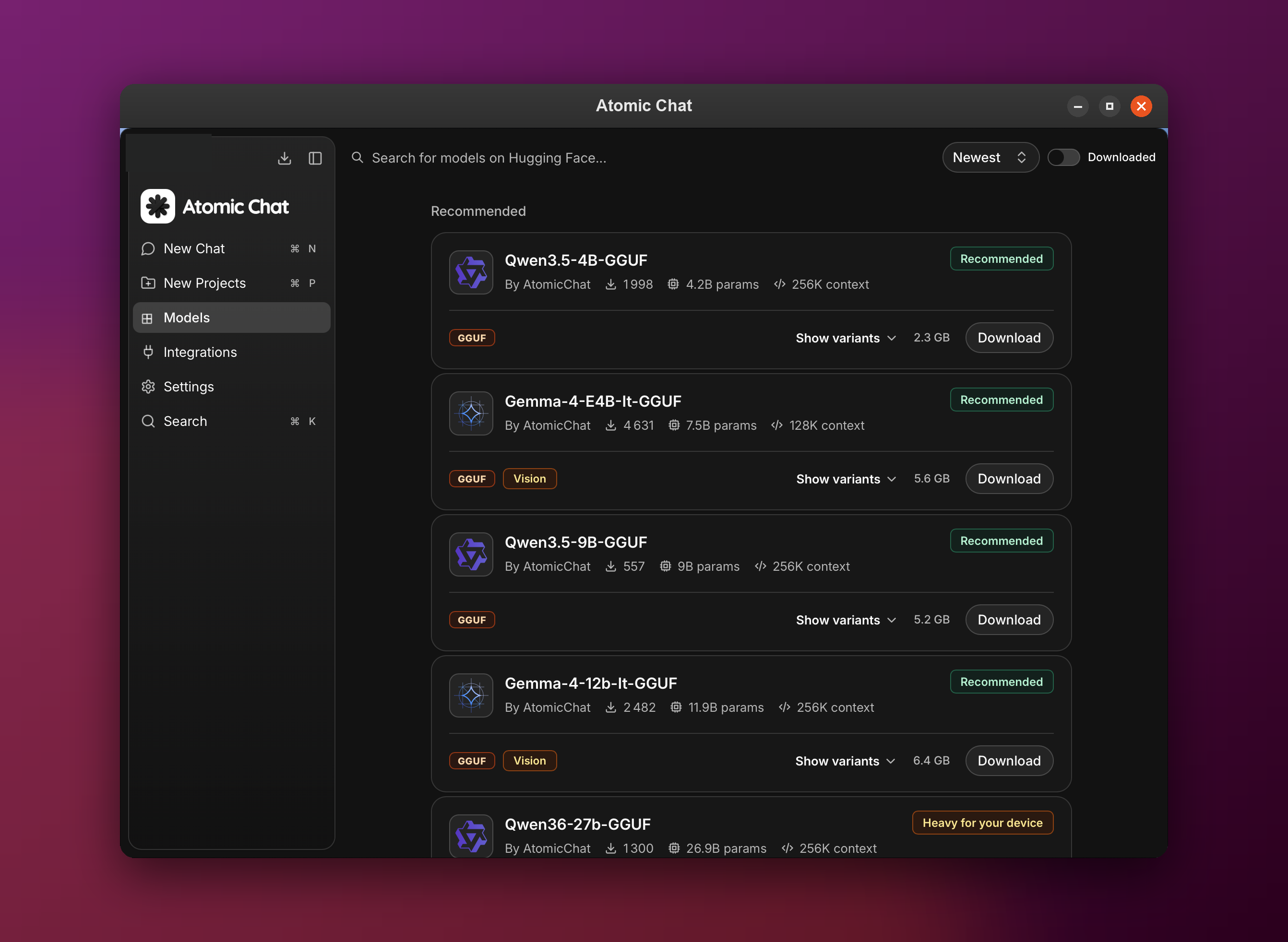Download the Qwen3.5-9B-GGUF model
Image resolution: width=1288 pixels, height=942 pixels.
point(1009,619)
